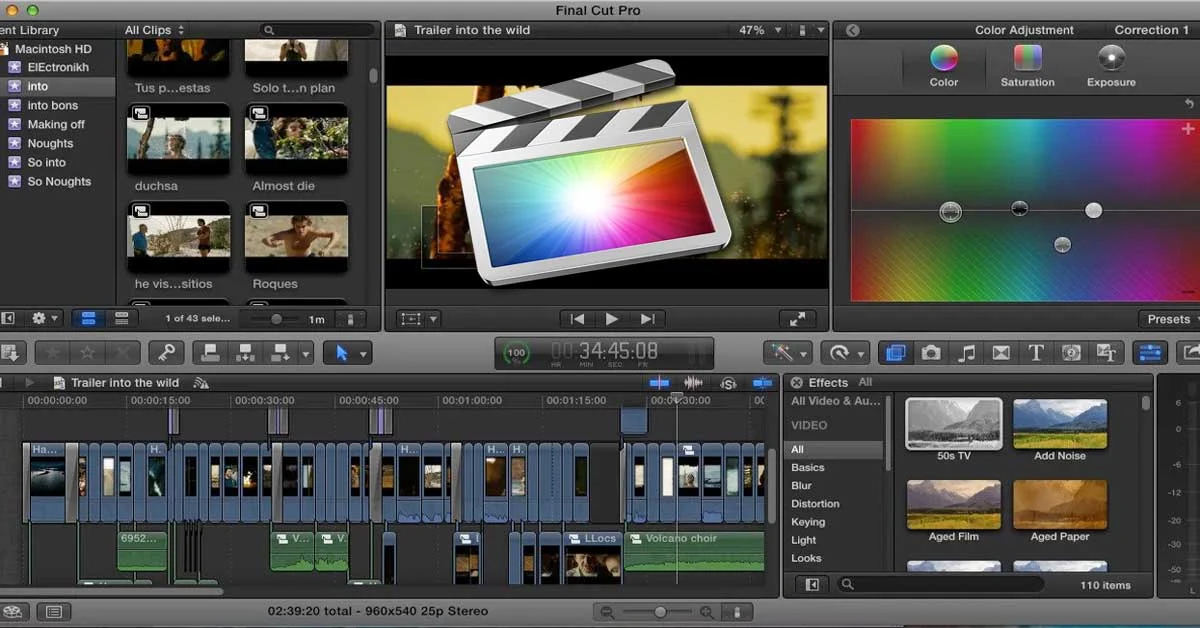
Task: Click the browser clip size slider
Action: (x=277, y=319)
